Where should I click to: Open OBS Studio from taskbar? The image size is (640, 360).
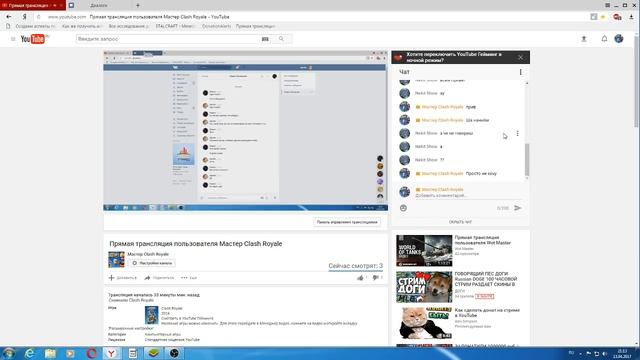(174, 353)
